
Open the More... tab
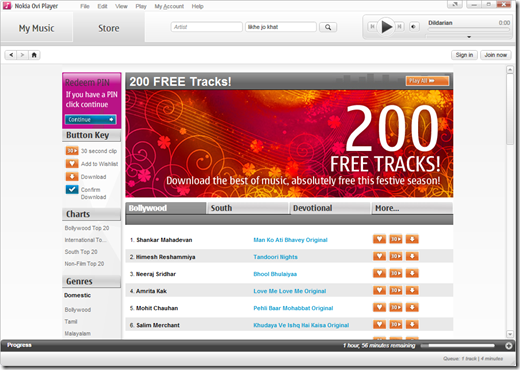[412, 208]
